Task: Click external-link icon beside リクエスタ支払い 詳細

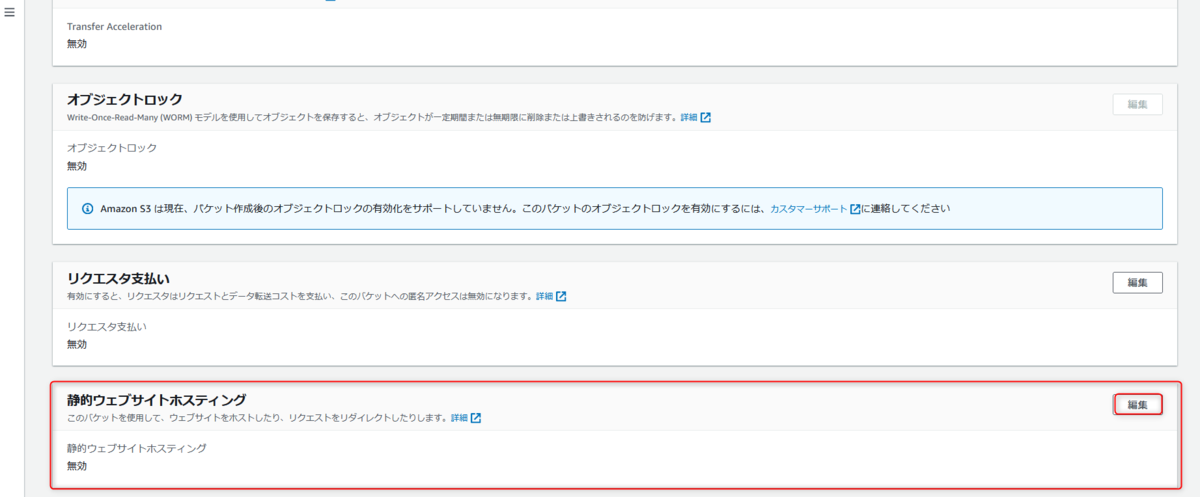Action: click(561, 297)
